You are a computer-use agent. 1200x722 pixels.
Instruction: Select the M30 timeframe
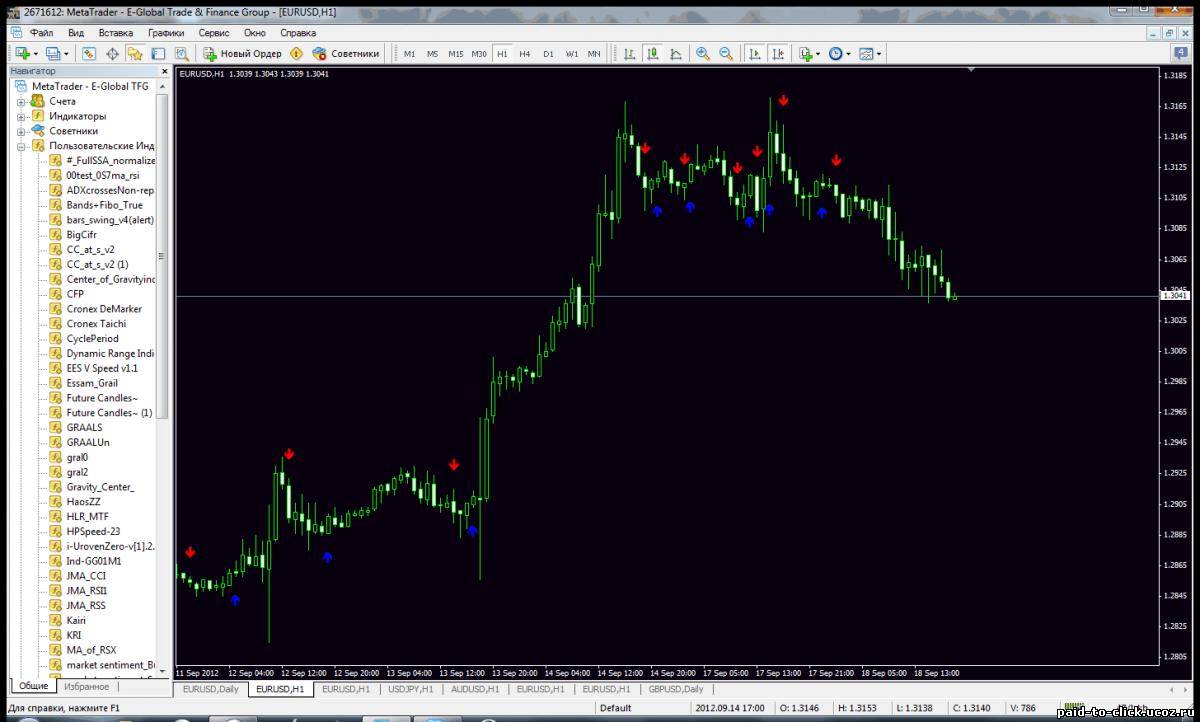479,53
